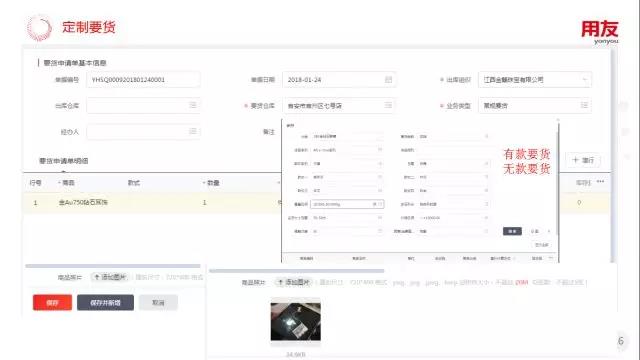Expand the 出库组织 dropdown
This screenshot has width=640, height=360.
click(x=584, y=80)
